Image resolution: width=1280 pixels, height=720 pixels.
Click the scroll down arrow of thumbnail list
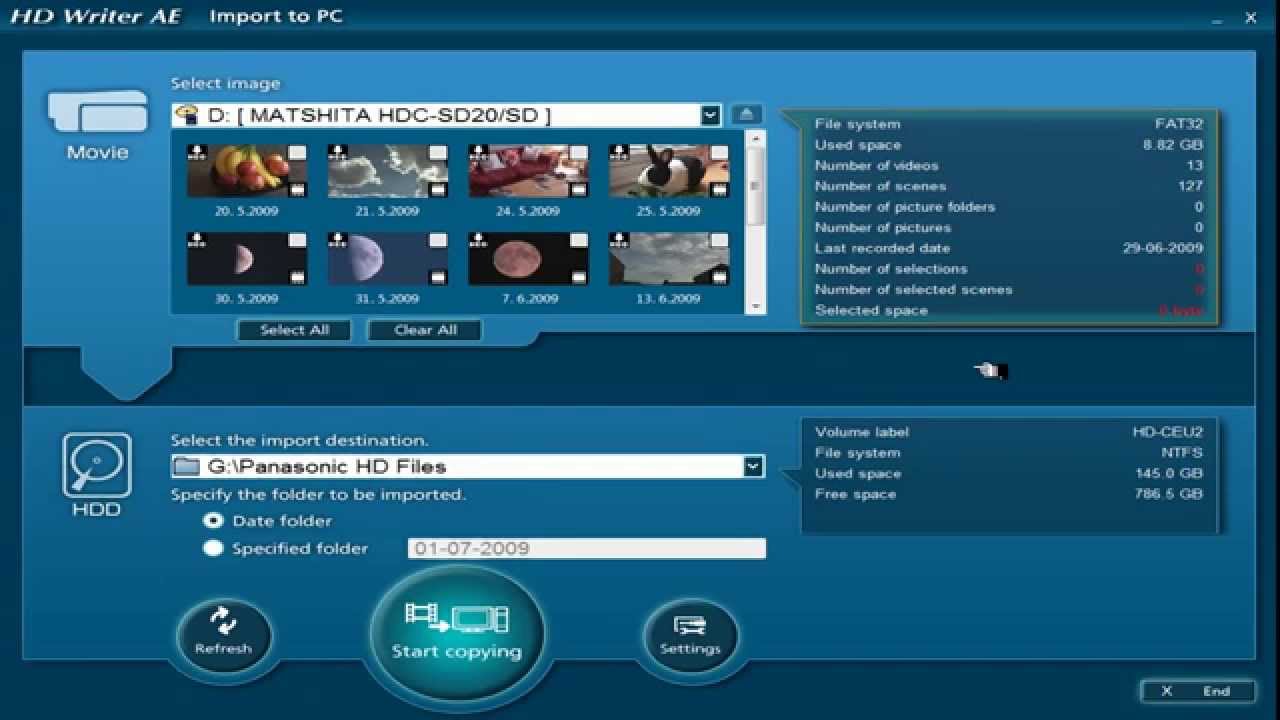[756, 306]
